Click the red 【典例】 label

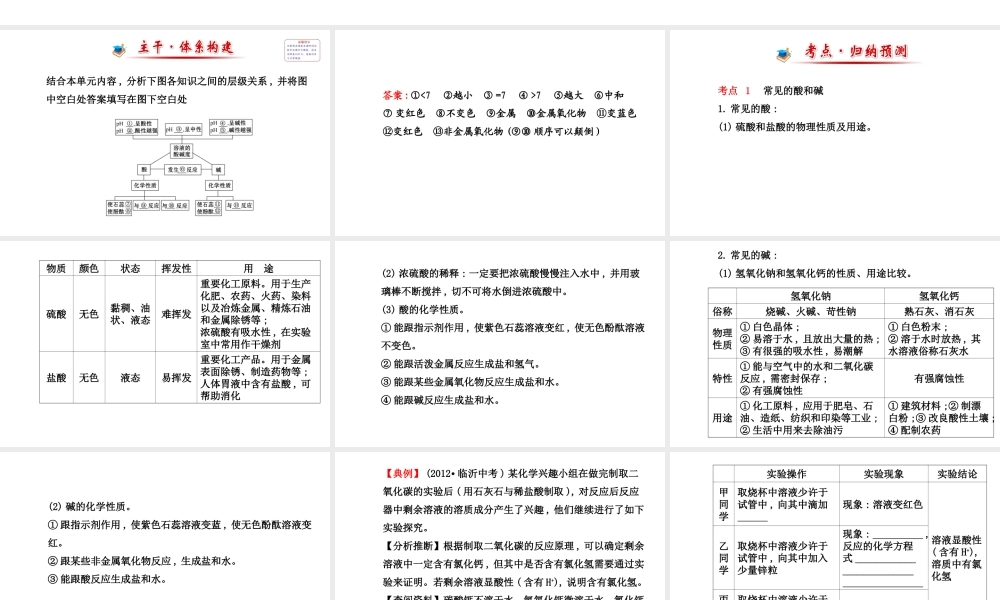pyautogui.click(x=402, y=474)
